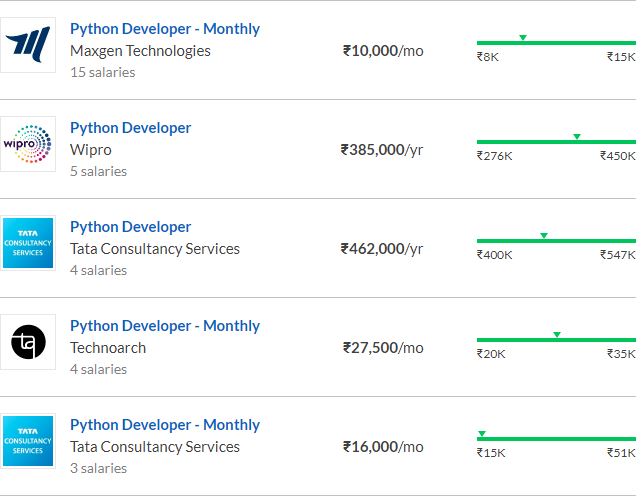Select the Maxgen Technologies company name
This screenshot has height=498, width=642.
click(140, 51)
